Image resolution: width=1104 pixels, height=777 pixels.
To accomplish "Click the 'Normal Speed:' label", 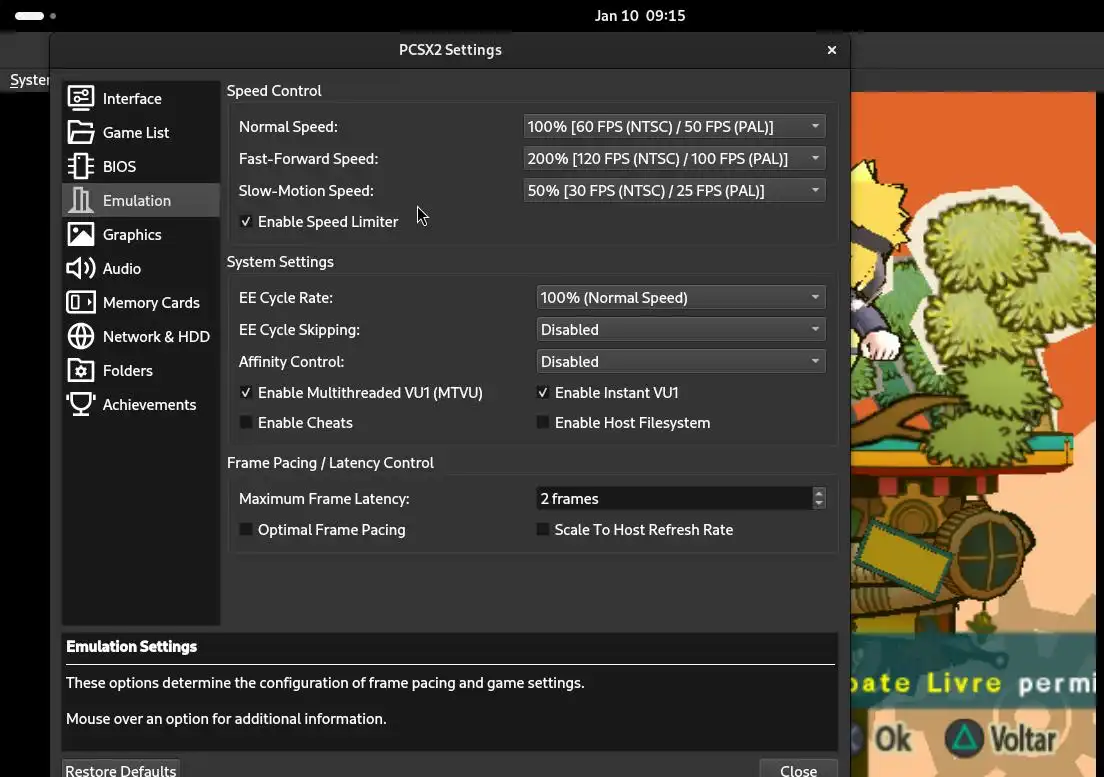I will point(288,127).
